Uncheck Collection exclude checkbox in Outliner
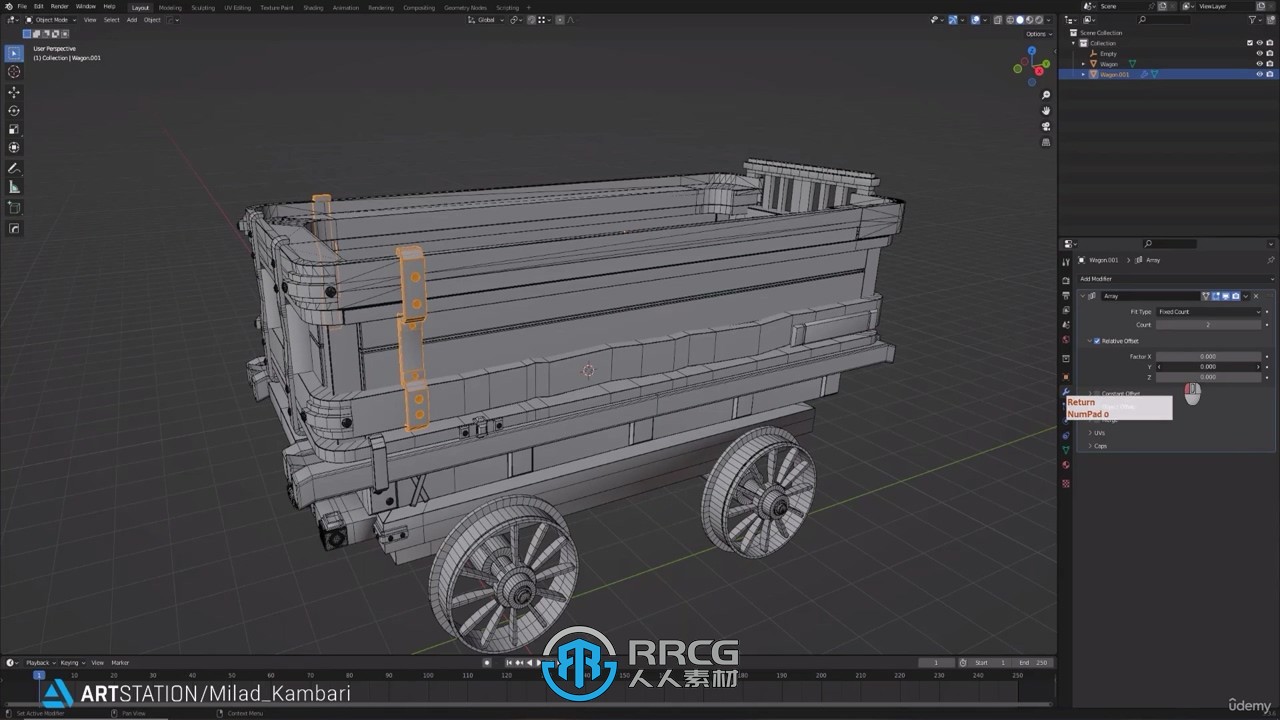This screenshot has width=1280, height=720. [x=1250, y=43]
